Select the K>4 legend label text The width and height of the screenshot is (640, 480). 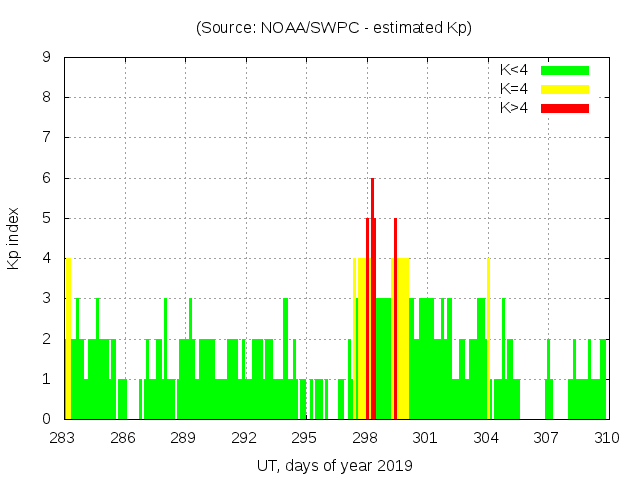516,108
